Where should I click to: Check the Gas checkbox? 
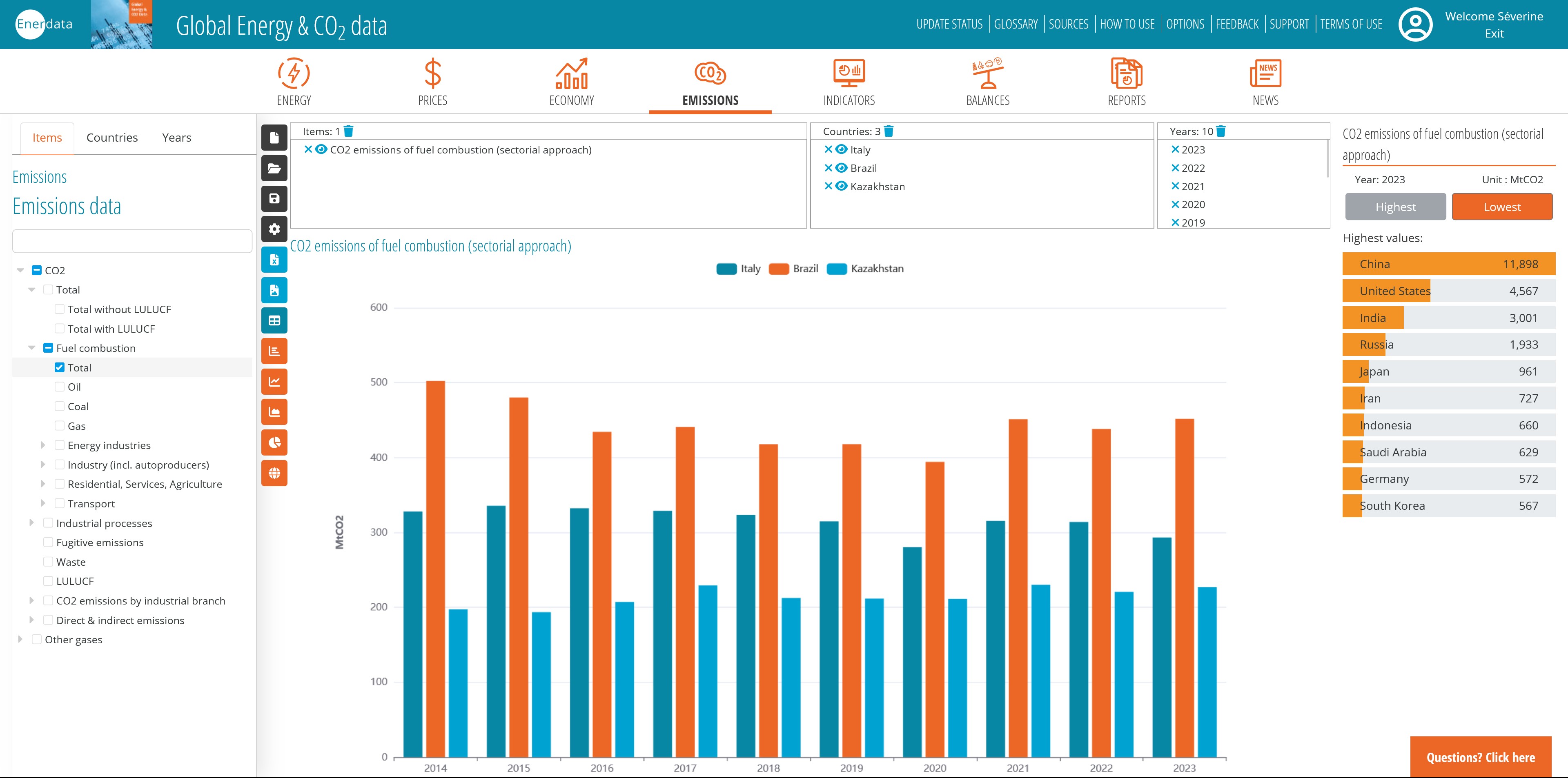pyautogui.click(x=60, y=426)
